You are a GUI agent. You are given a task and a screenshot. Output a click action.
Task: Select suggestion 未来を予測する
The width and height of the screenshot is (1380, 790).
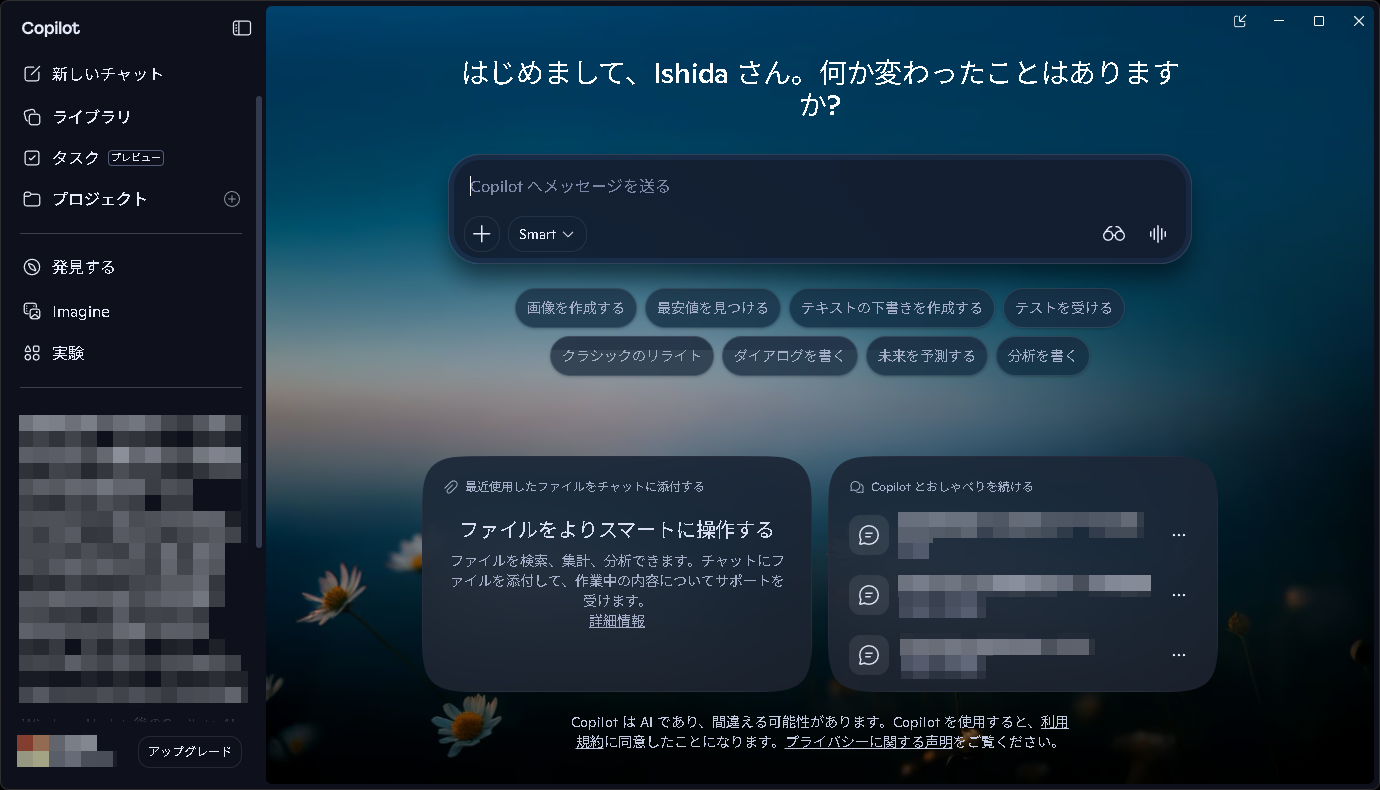point(927,356)
